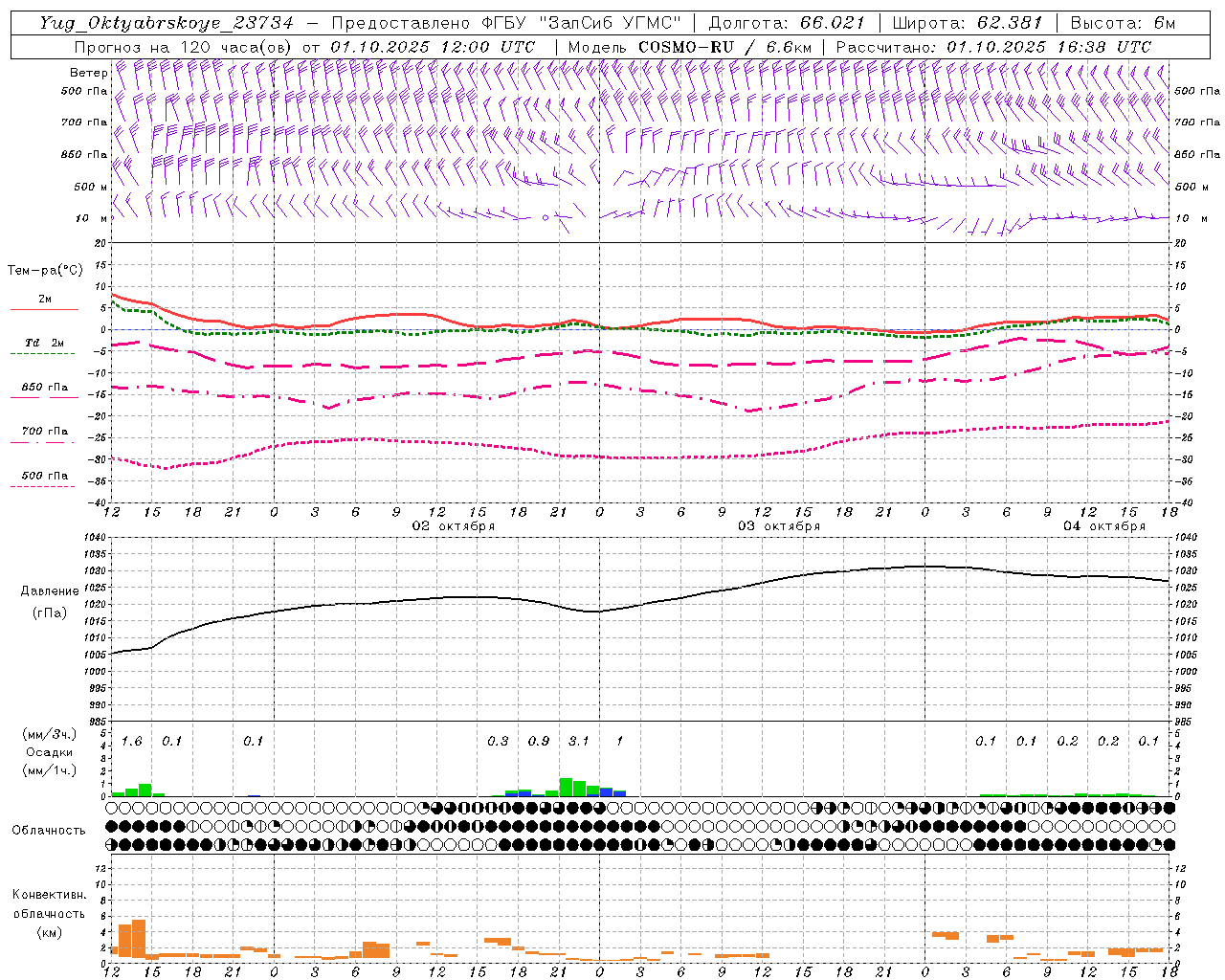This screenshot has width=1225, height=980.
Task: Click the forecast start time '01.10.2025 12:00 UTC'
Action: pyautogui.click(x=433, y=47)
